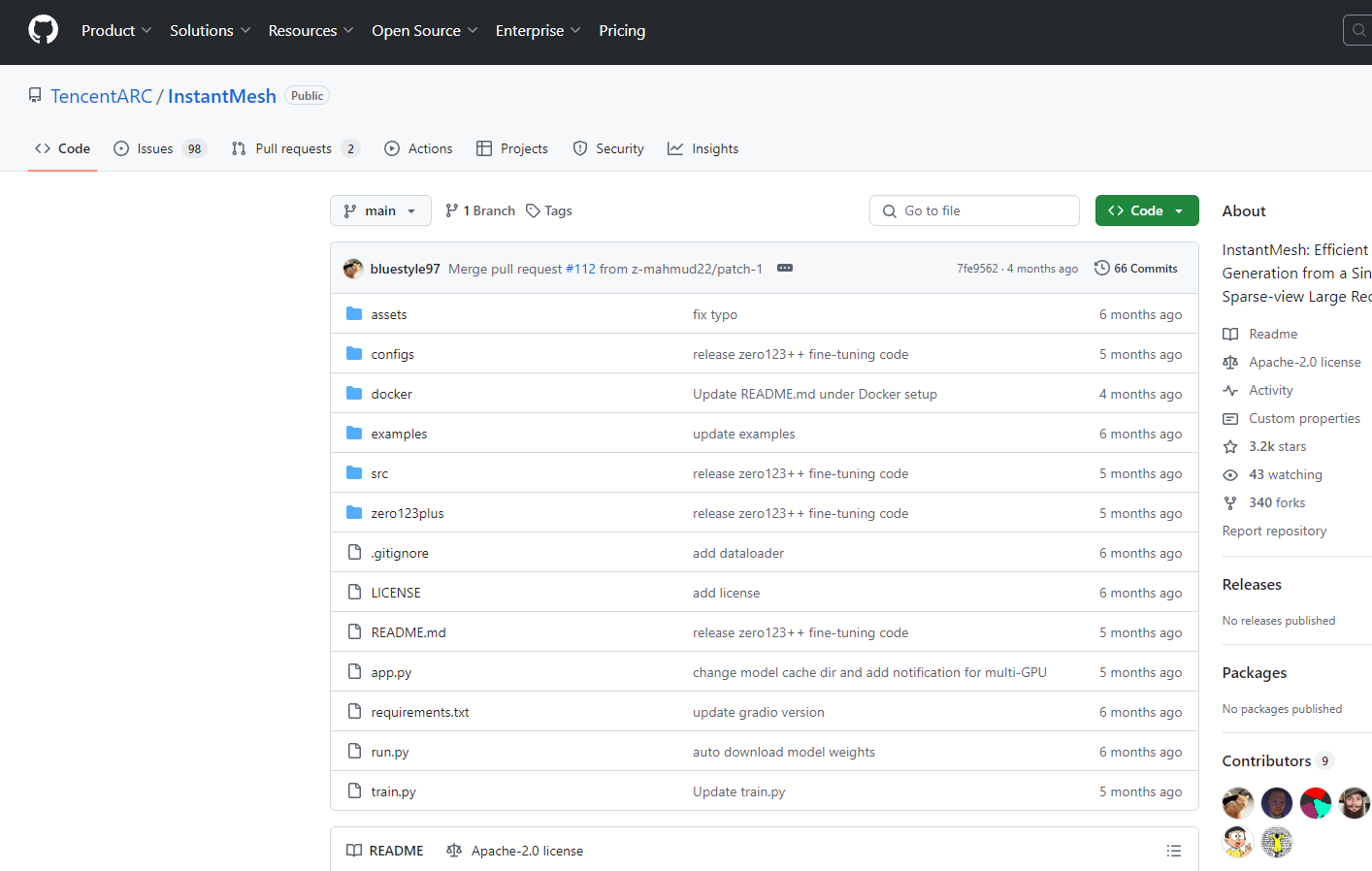This screenshot has height=871, width=1372.
Task: Switch to the Insights tab
Action: [703, 148]
